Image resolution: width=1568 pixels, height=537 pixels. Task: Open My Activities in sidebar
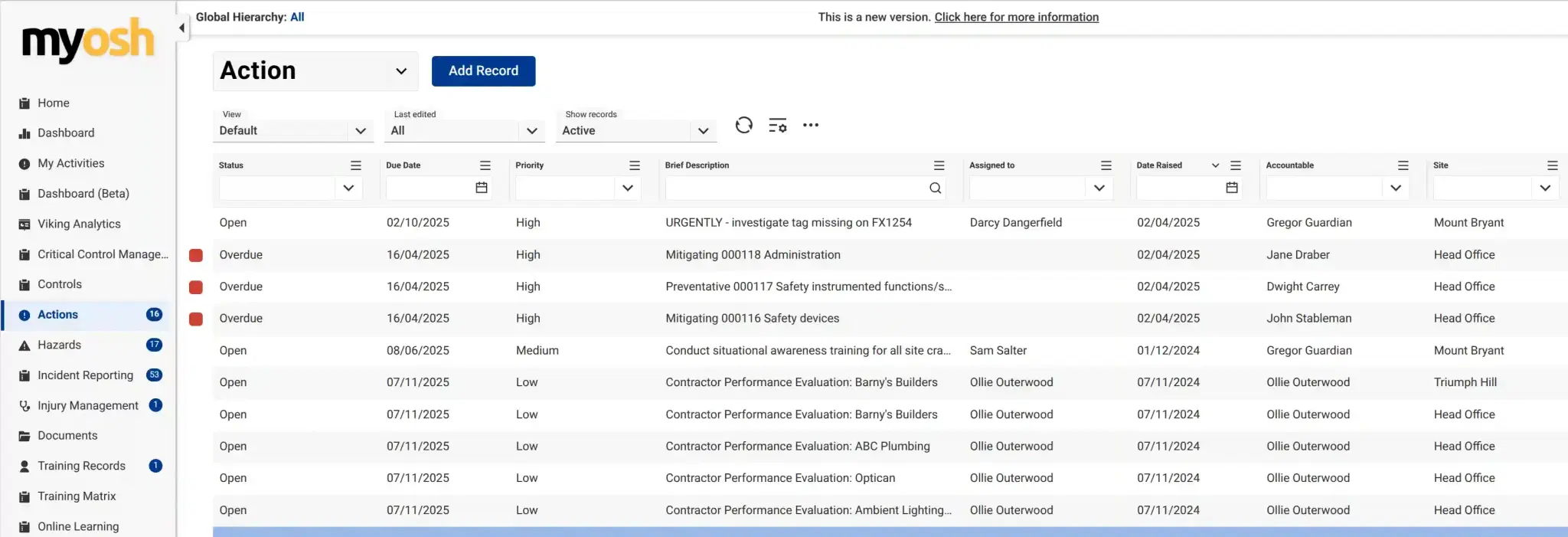point(71,163)
